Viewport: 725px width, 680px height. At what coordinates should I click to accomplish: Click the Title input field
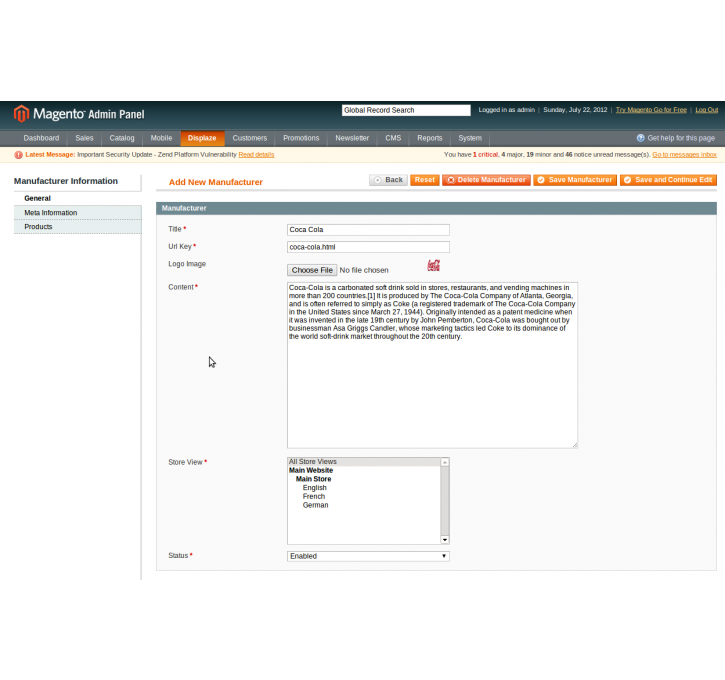pyautogui.click(x=368, y=230)
